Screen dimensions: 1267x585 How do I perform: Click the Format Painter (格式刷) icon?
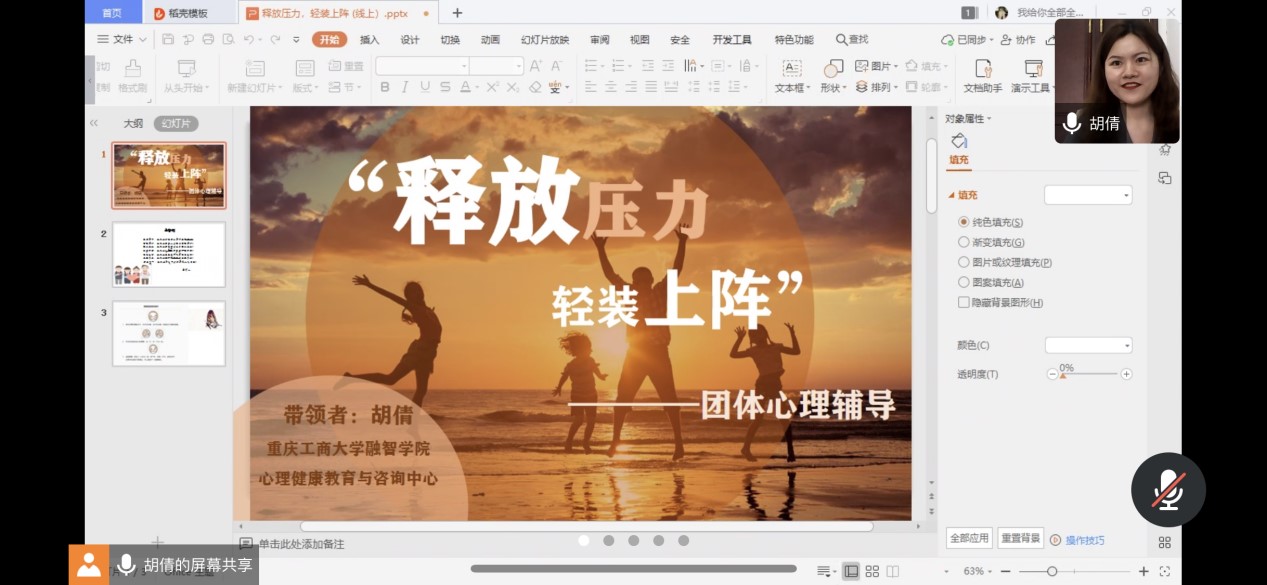click(132, 76)
